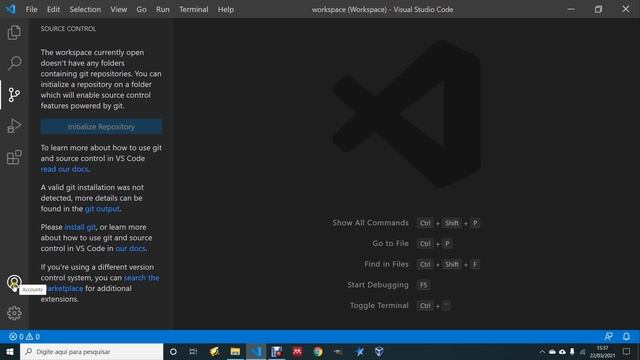Click the cloud upload tray icon
640x360 pixels.
(x=562, y=351)
